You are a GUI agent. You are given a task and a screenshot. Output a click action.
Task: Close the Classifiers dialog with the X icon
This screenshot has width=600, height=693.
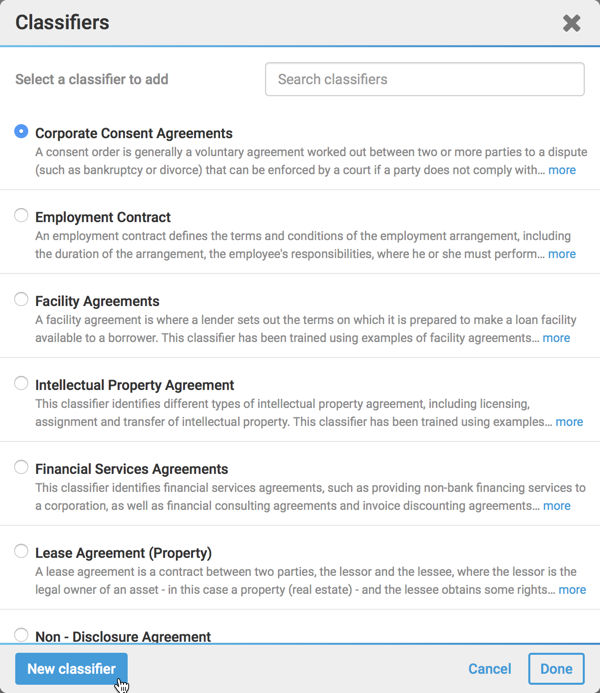point(571,23)
